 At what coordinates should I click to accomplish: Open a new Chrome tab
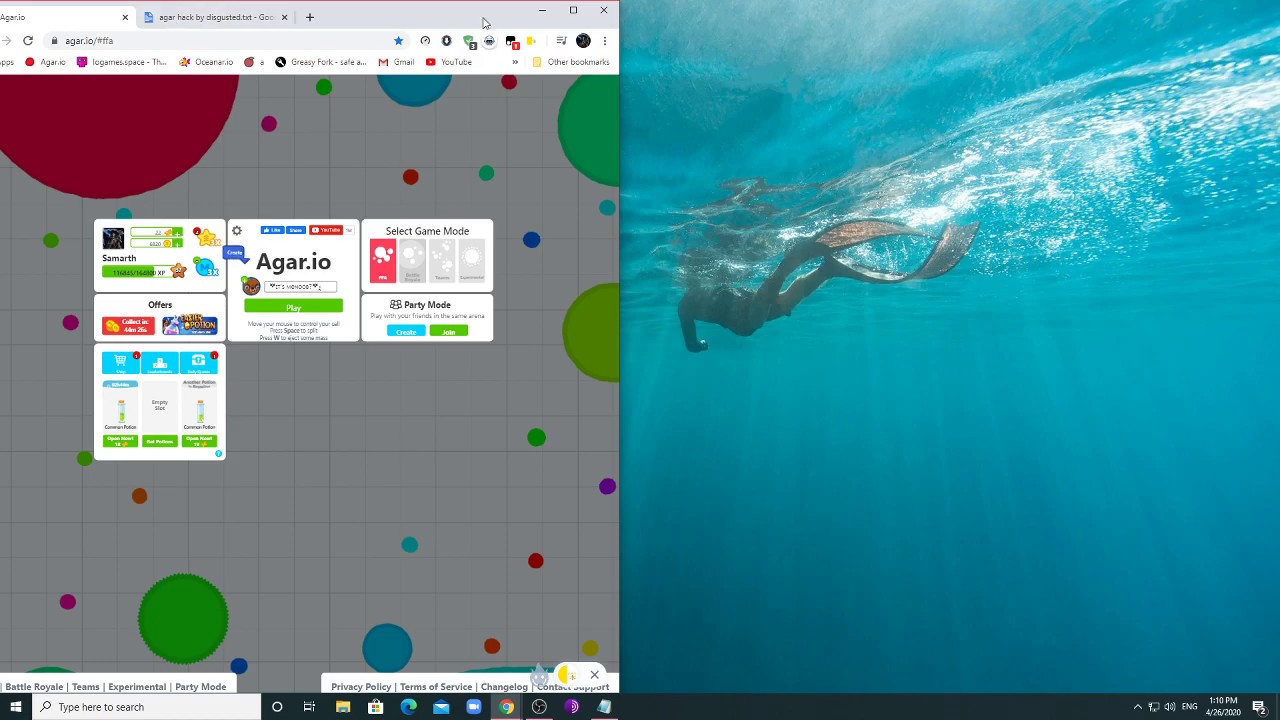[x=310, y=17]
